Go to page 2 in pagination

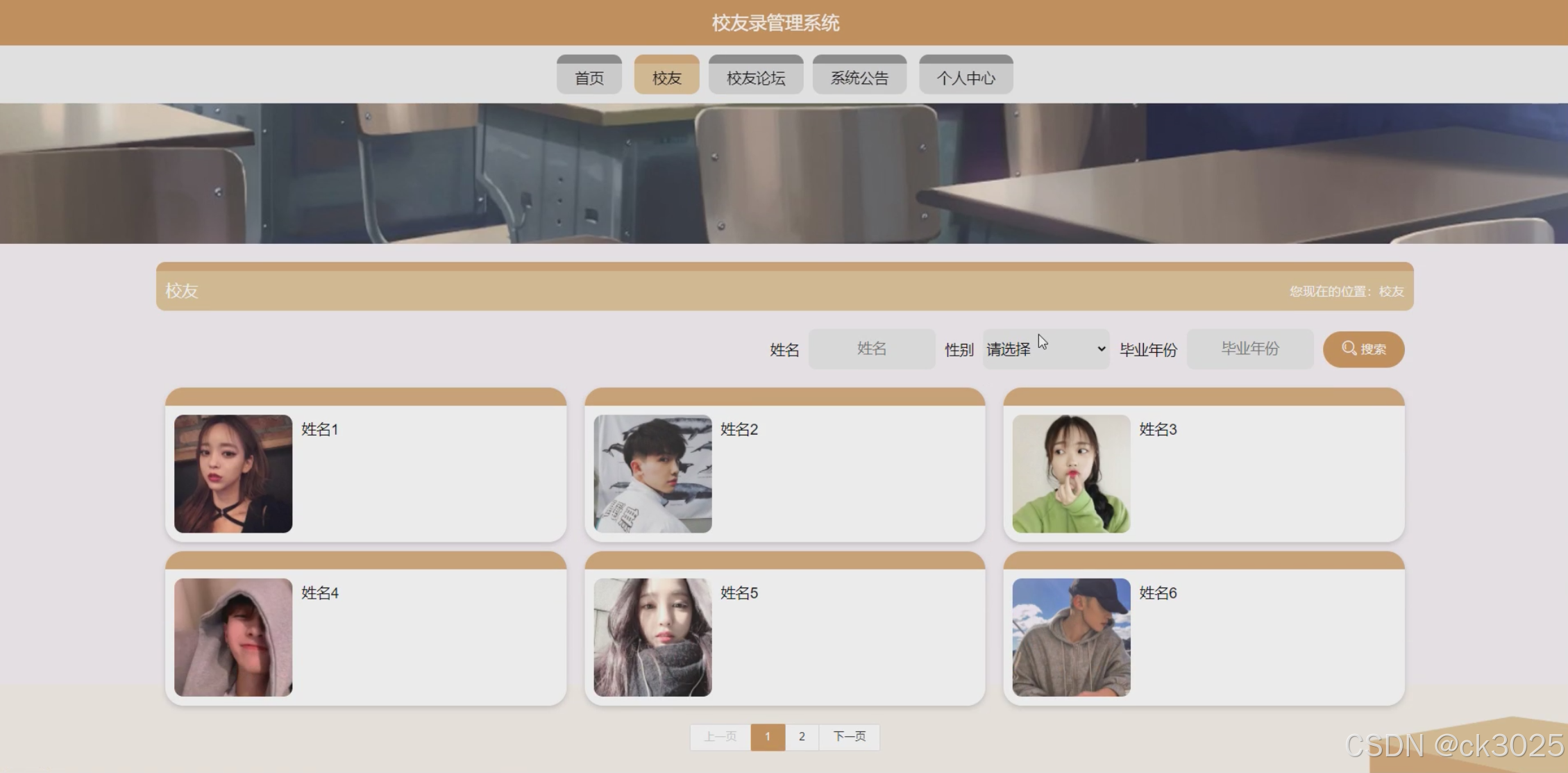[802, 736]
